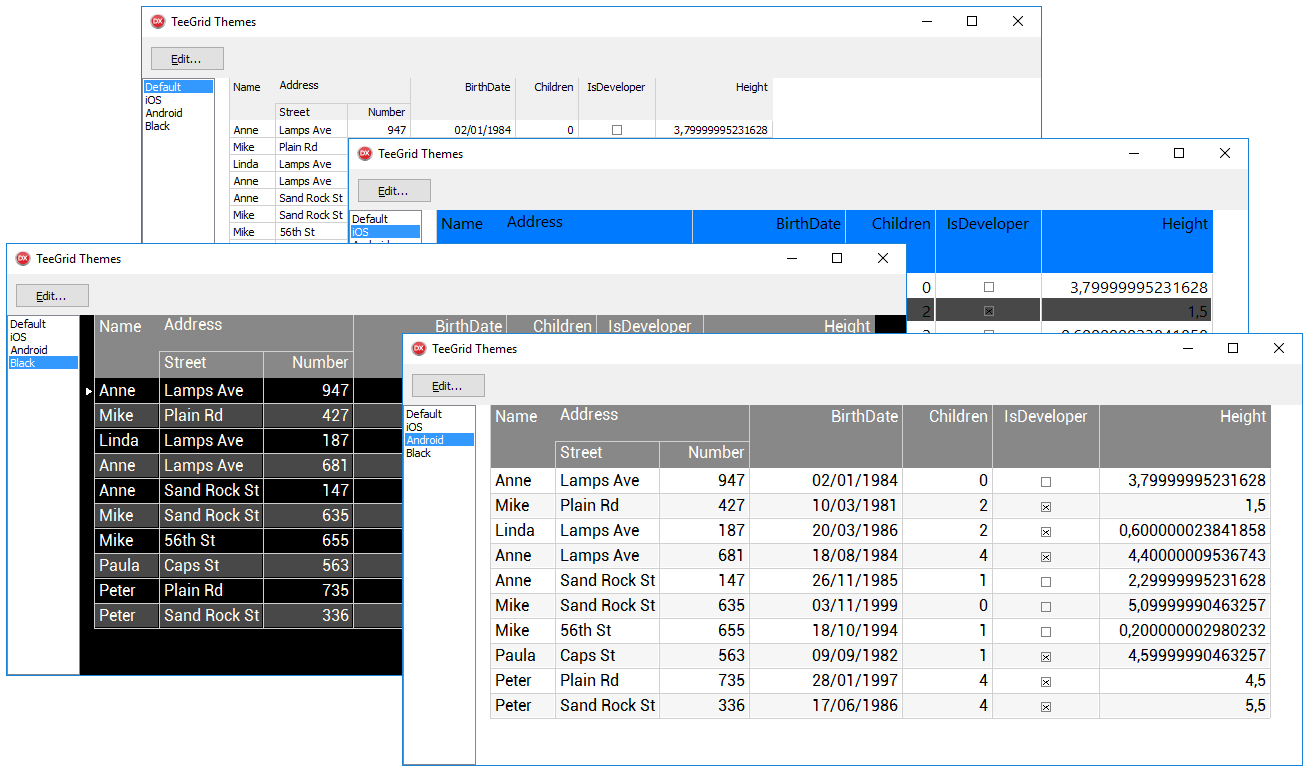Screen dimensions: 1308x771
Task: Click Edit... button in the front Android window
Action: [448, 386]
